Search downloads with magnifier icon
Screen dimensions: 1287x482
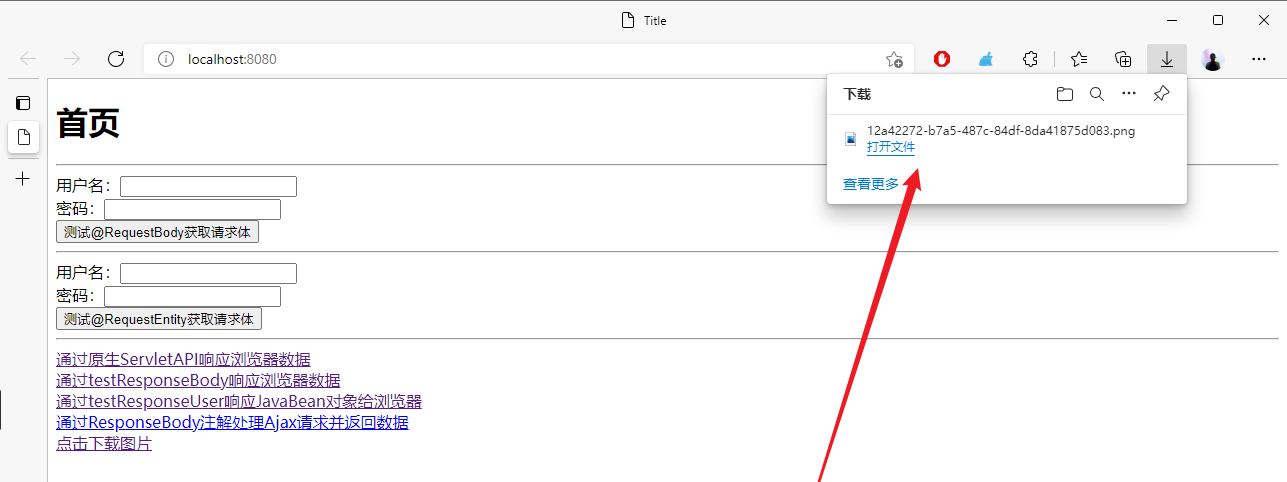(1097, 94)
